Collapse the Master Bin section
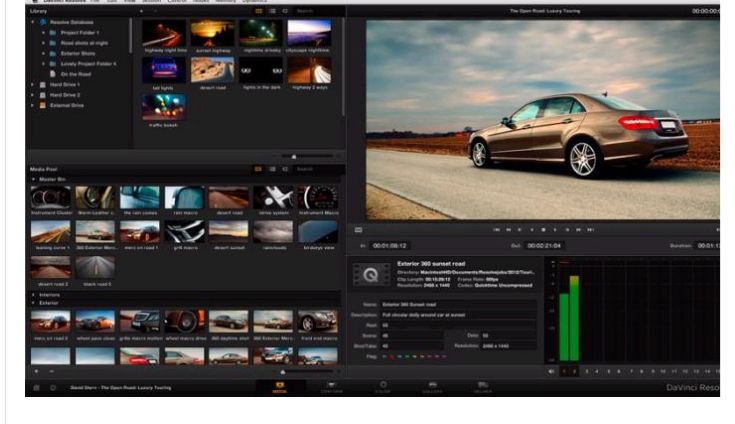Viewport: 735px width, 424px height. [x=33, y=180]
